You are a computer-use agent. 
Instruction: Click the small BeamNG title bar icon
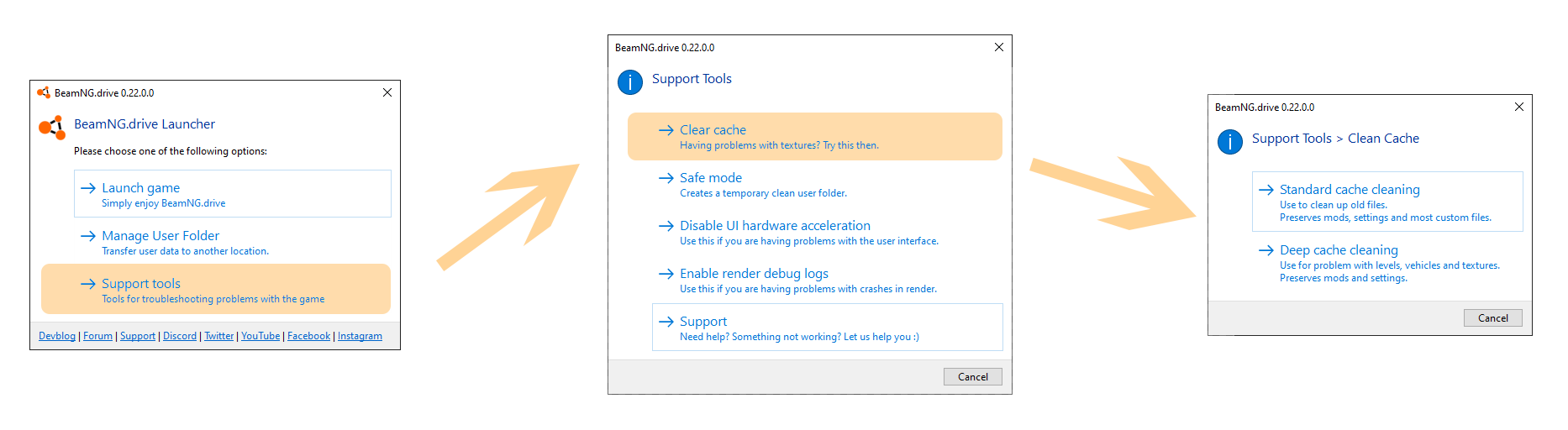coord(44,92)
